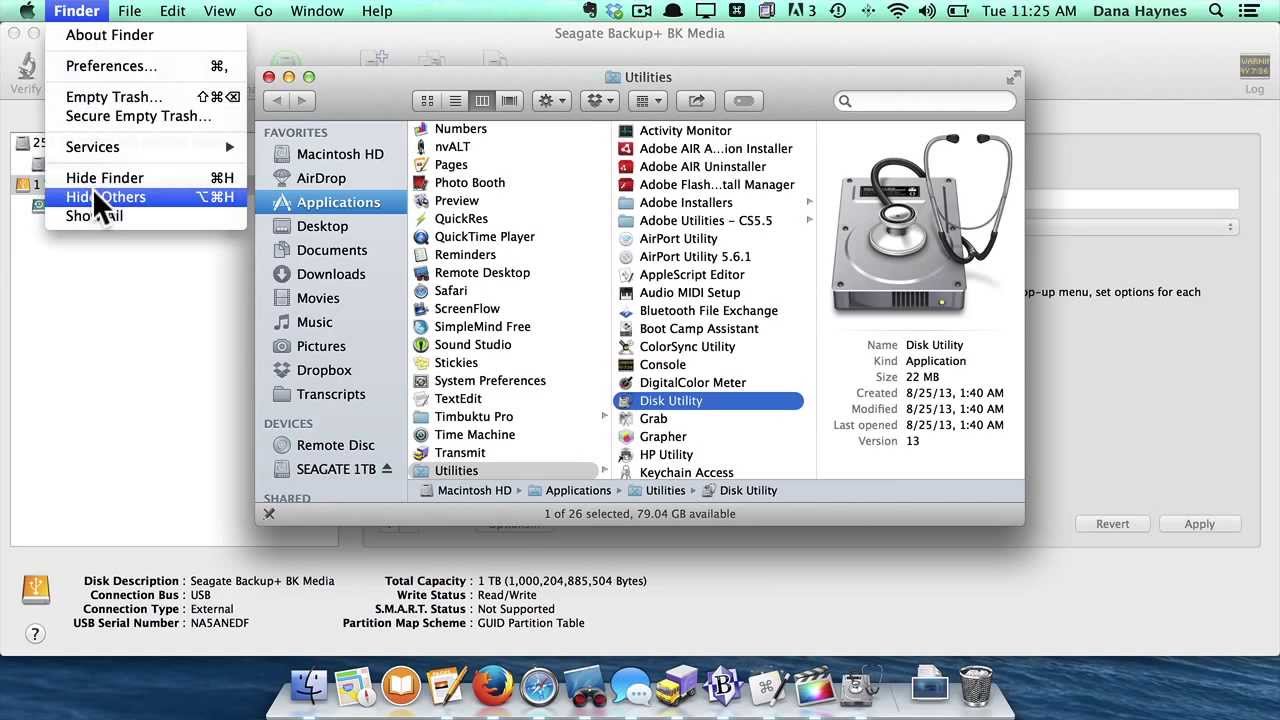Switch Finder to icon view

click(427, 101)
